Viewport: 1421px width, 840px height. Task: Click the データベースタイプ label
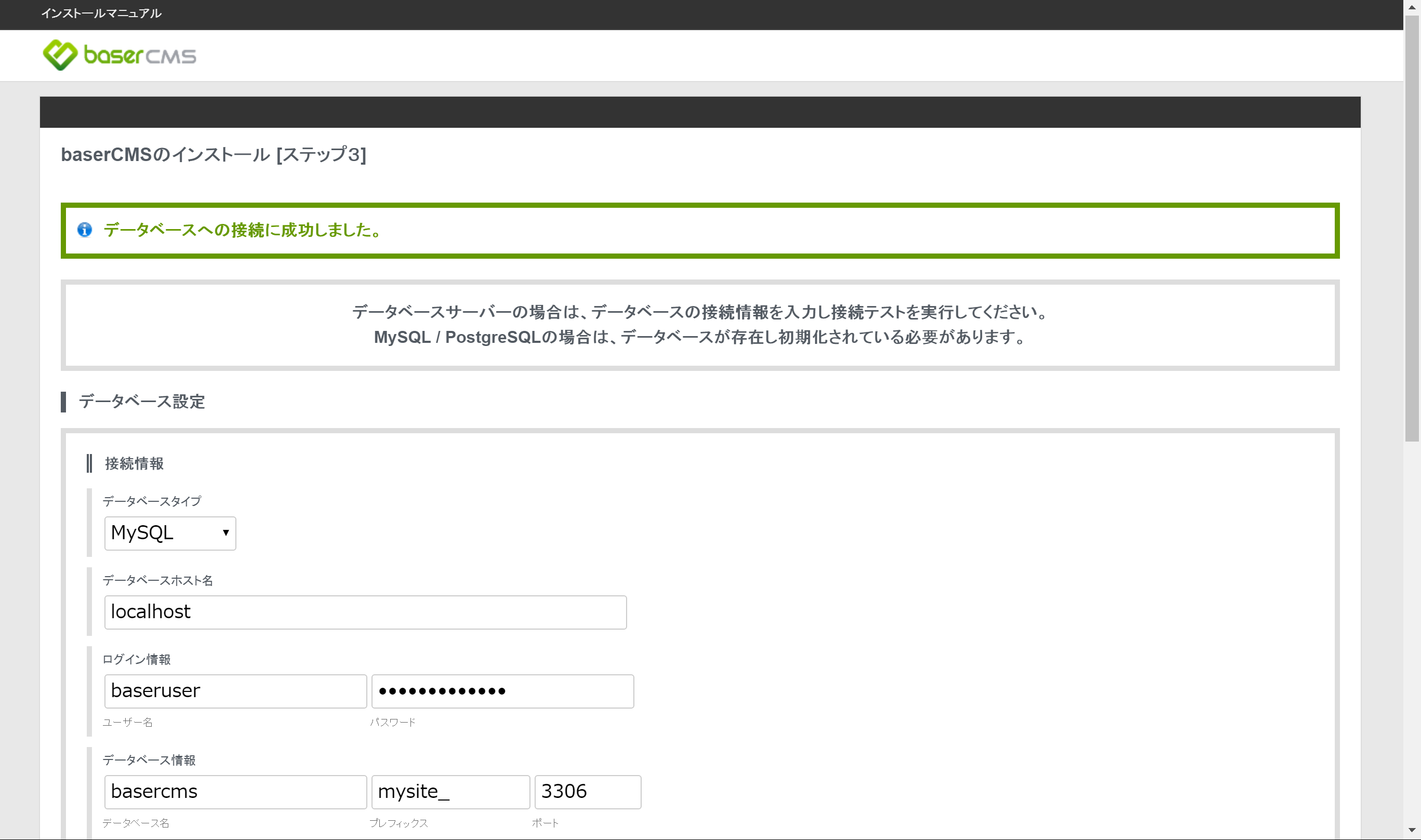[x=152, y=501]
